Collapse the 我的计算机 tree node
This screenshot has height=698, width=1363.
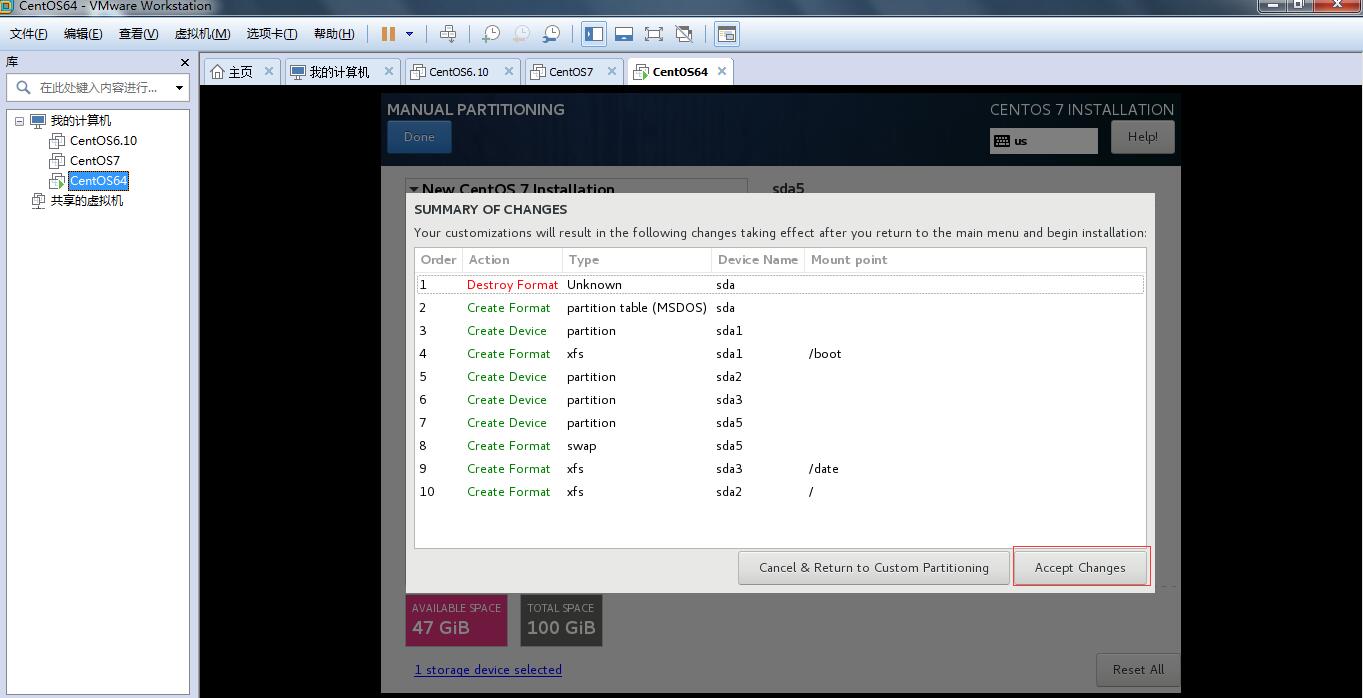[19, 121]
